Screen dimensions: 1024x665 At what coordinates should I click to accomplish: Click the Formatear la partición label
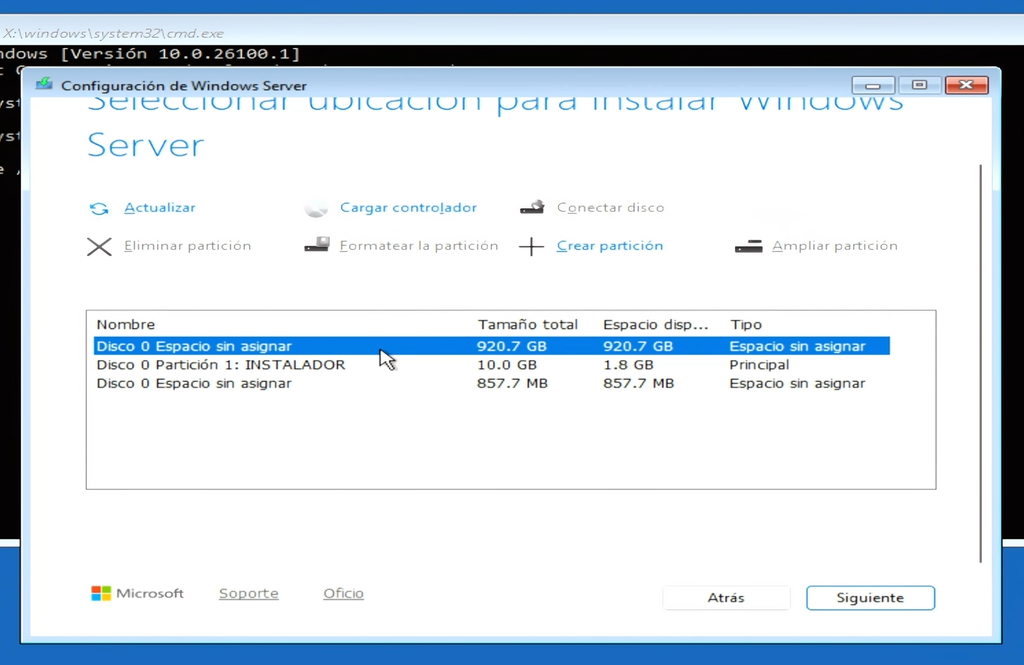click(x=419, y=246)
